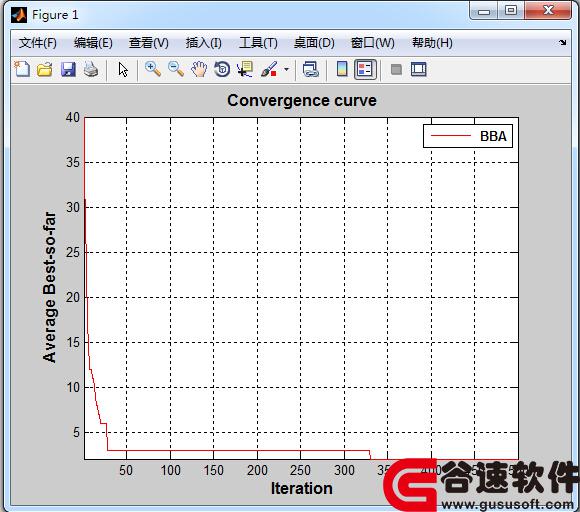Viewport: 580px width, 512px height.
Task: Click the y-axis tick label 40
Action: [x=72, y=118]
